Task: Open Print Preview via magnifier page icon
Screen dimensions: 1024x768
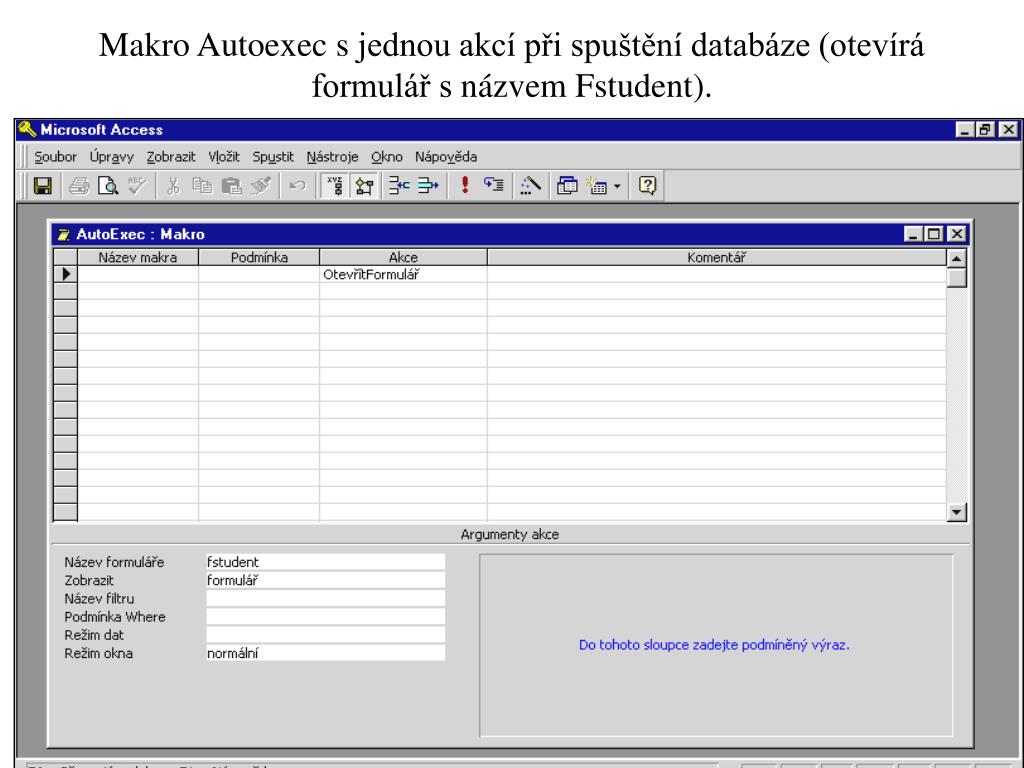Action: (108, 186)
